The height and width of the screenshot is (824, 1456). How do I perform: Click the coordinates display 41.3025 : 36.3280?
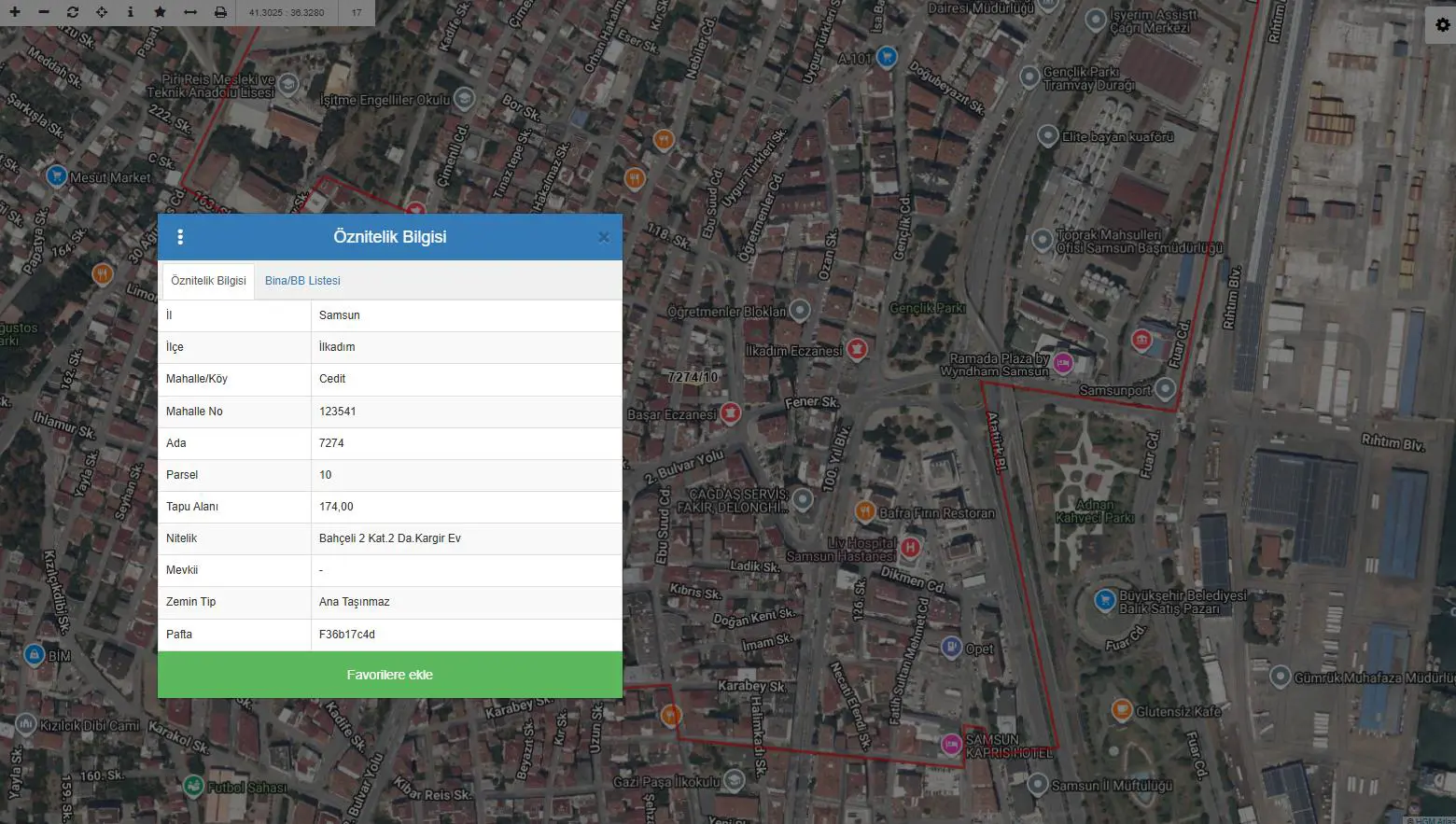click(287, 13)
